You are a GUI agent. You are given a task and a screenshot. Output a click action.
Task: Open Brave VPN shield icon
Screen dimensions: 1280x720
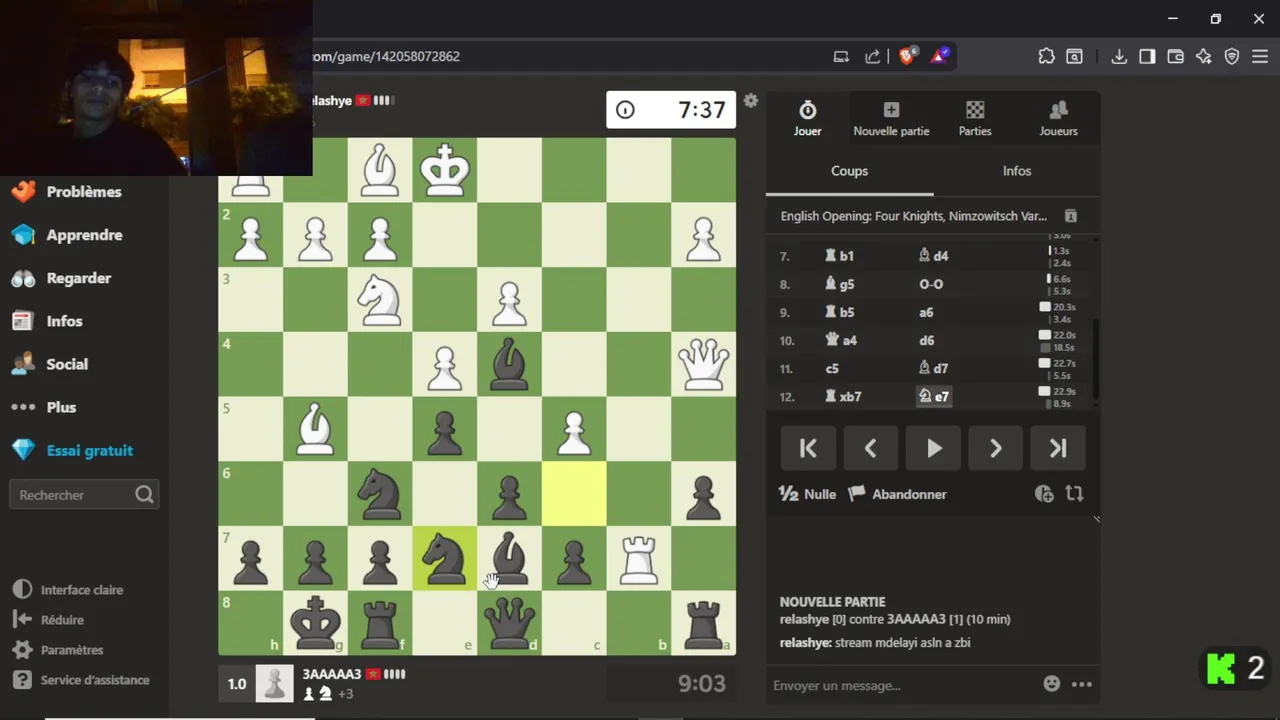pyautogui.click(x=1232, y=57)
